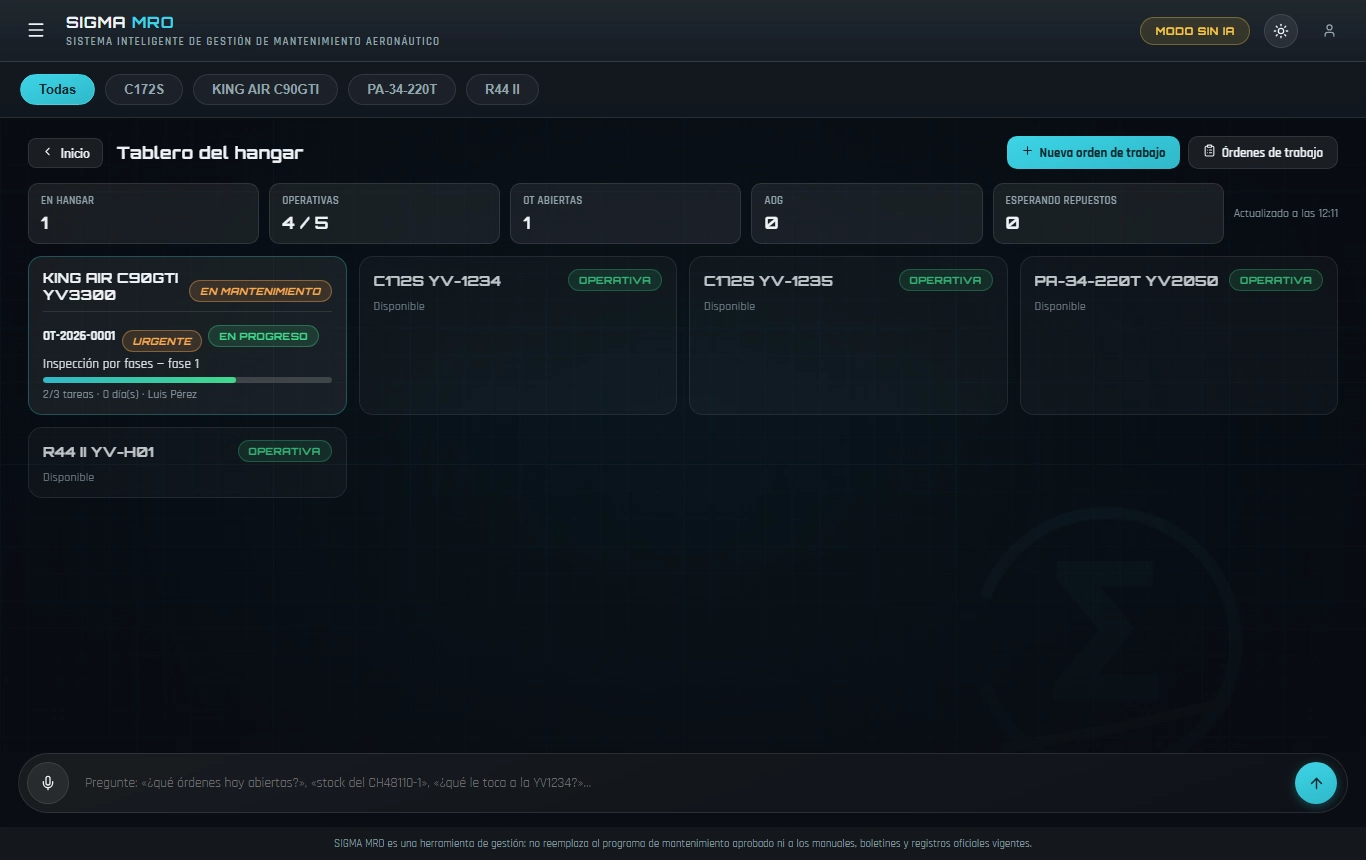This screenshot has width=1366, height=860.
Task: Click the OT ABIERTAS stat card
Action: pyautogui.click(x=625, y=213)
